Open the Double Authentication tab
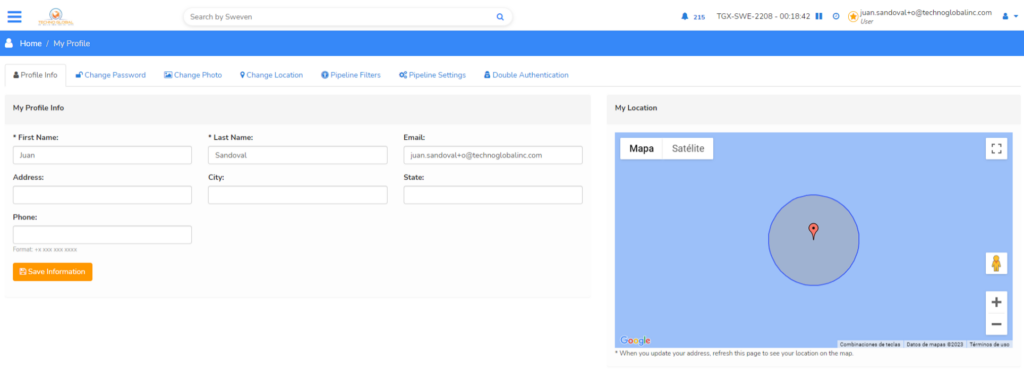The height and width of the screenshot is (386, 1024). click(526, 75)
